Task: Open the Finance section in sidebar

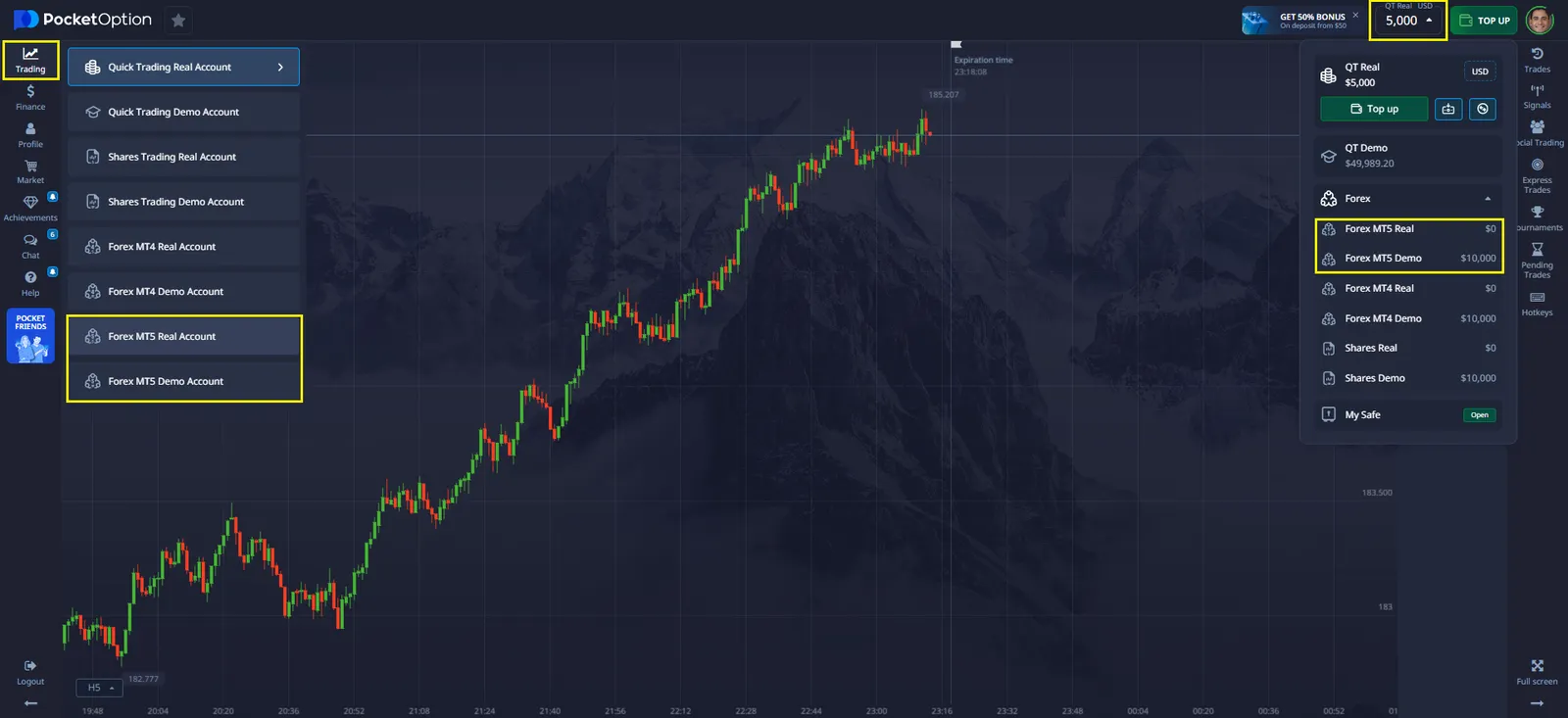Action: click(x=30, y=97)
